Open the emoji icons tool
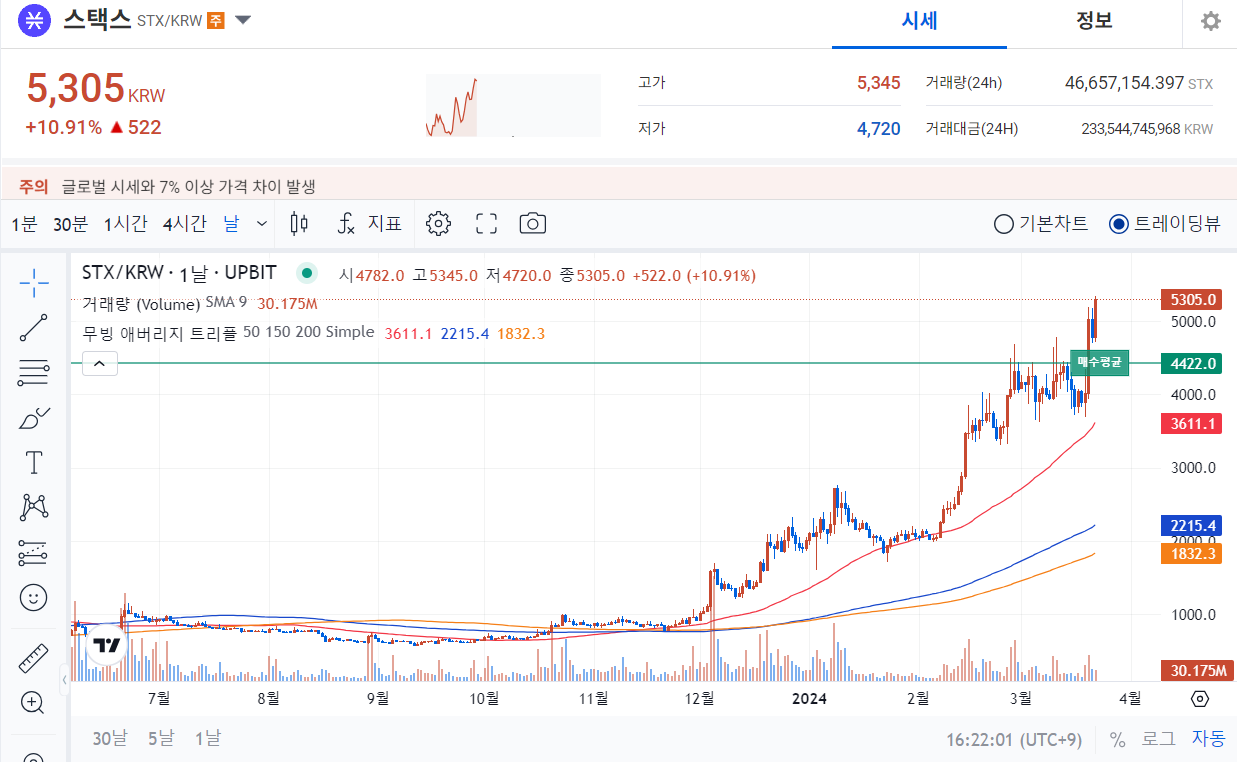Viewport: 1237px width, 762px height. click(x=34, y=598)
